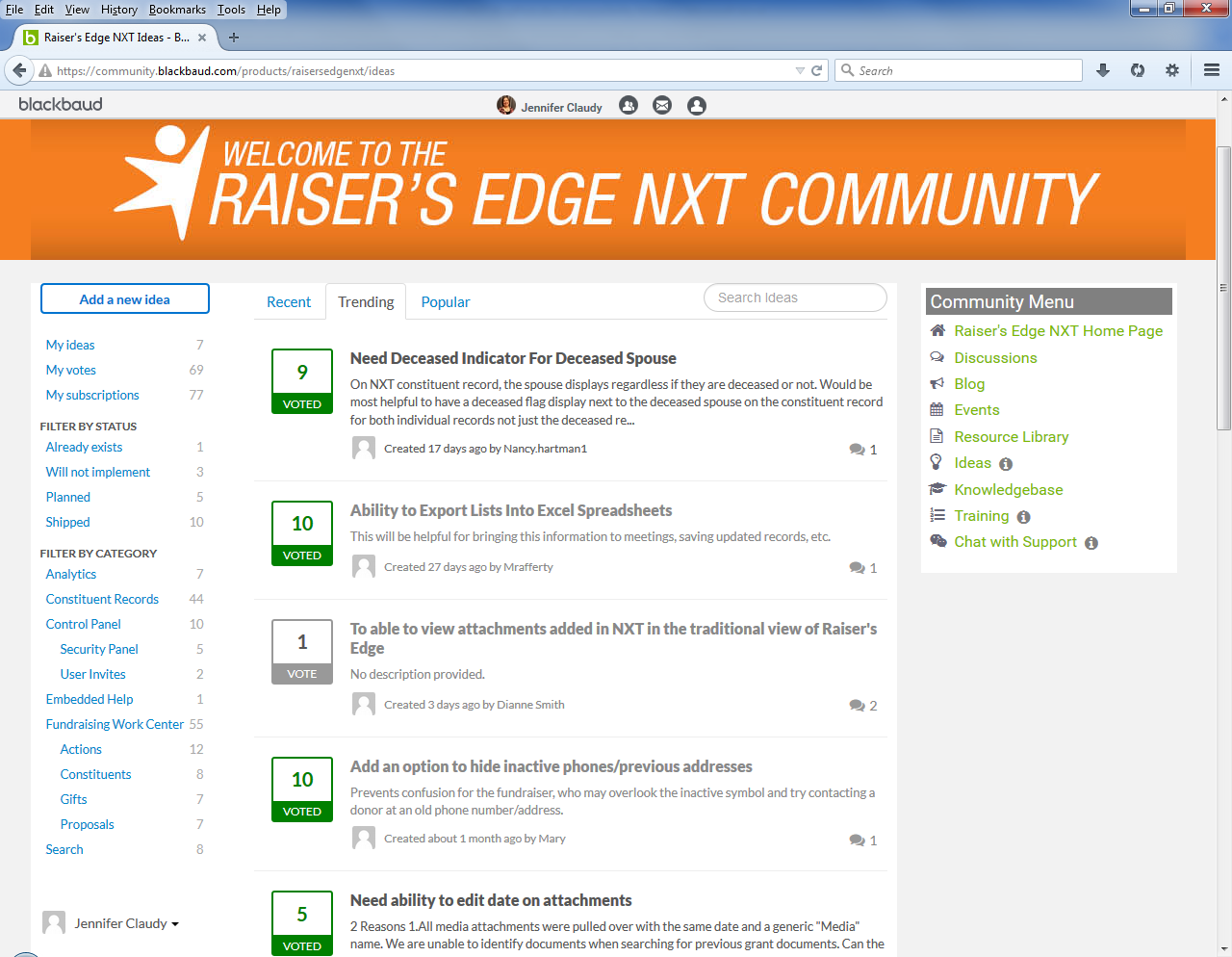1232x957 pixels.
Task: Open the URL bar history dropdown arrow
Action: [800, 70]
